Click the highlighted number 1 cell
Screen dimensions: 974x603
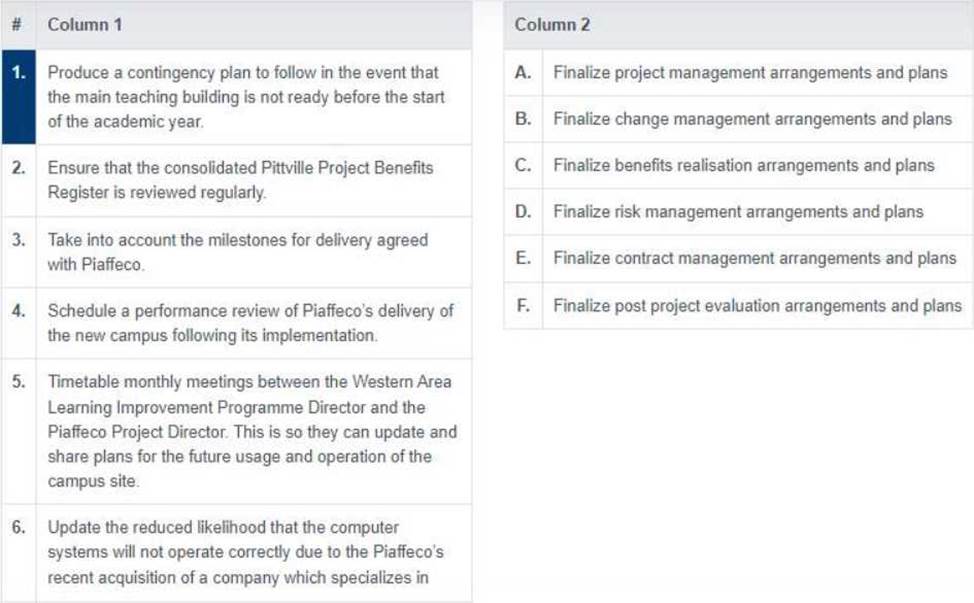tap(19, 97)
